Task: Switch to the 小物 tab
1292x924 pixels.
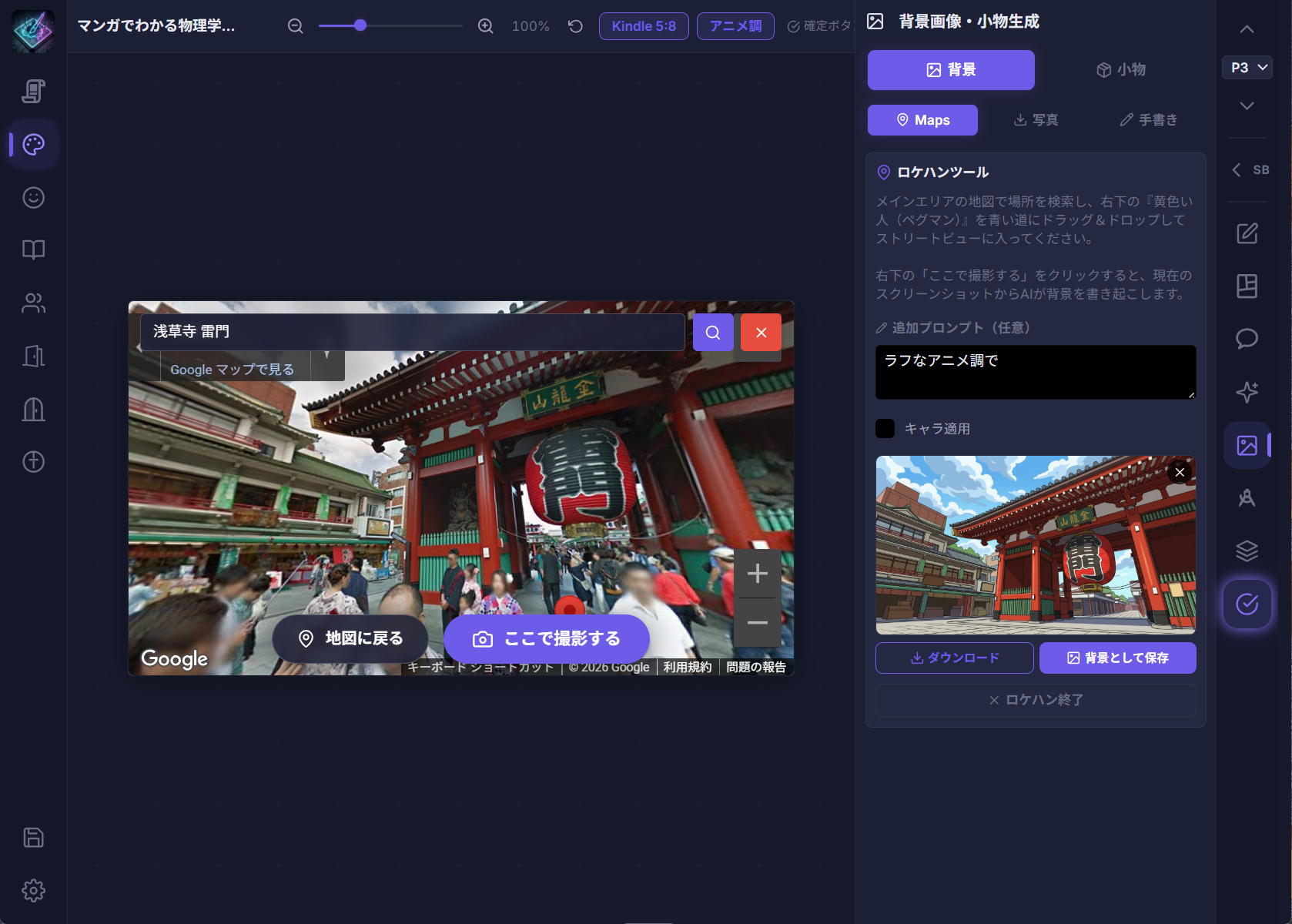Action: click(x=1120, y=69)
